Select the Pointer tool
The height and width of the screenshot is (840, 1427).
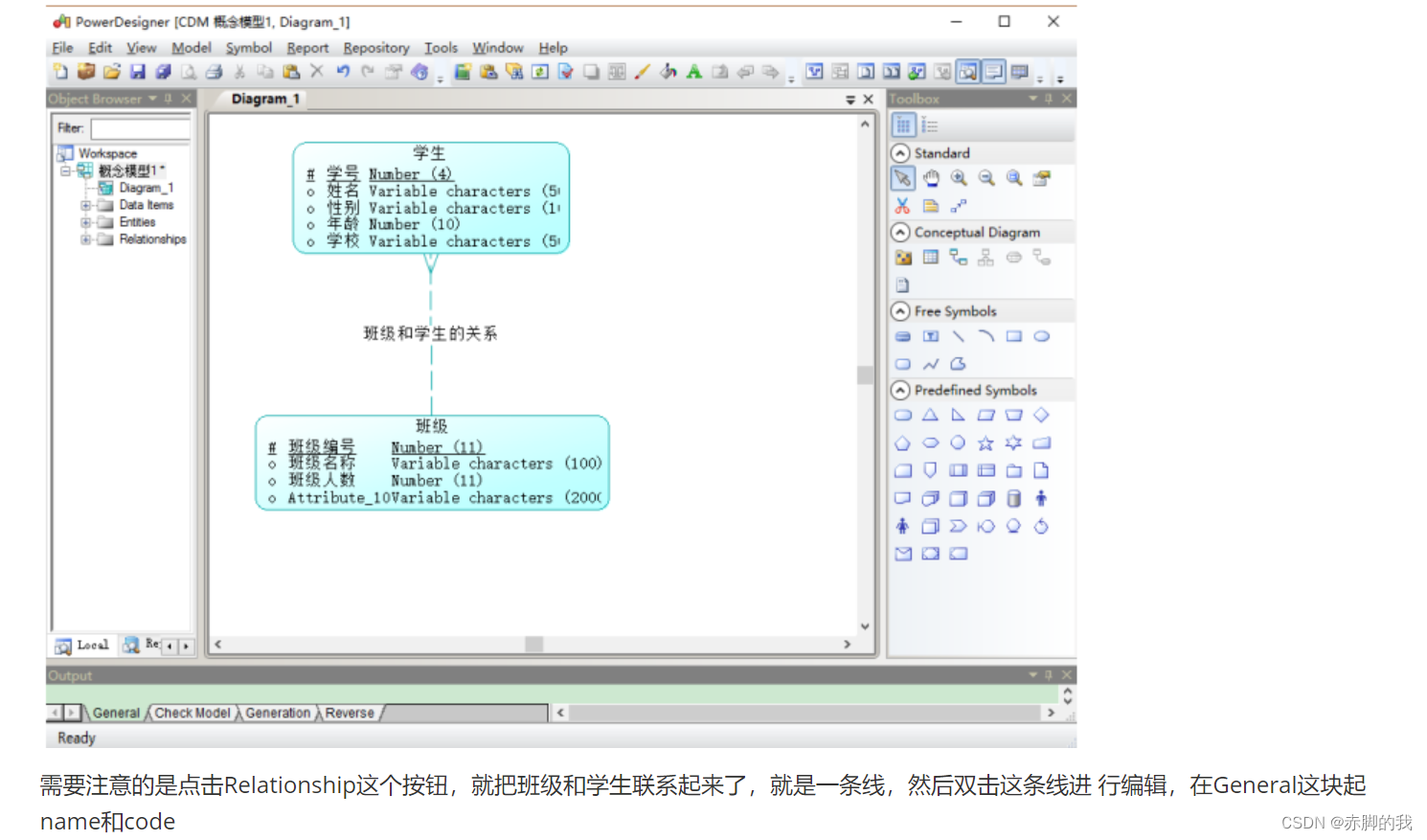[903, 178]
